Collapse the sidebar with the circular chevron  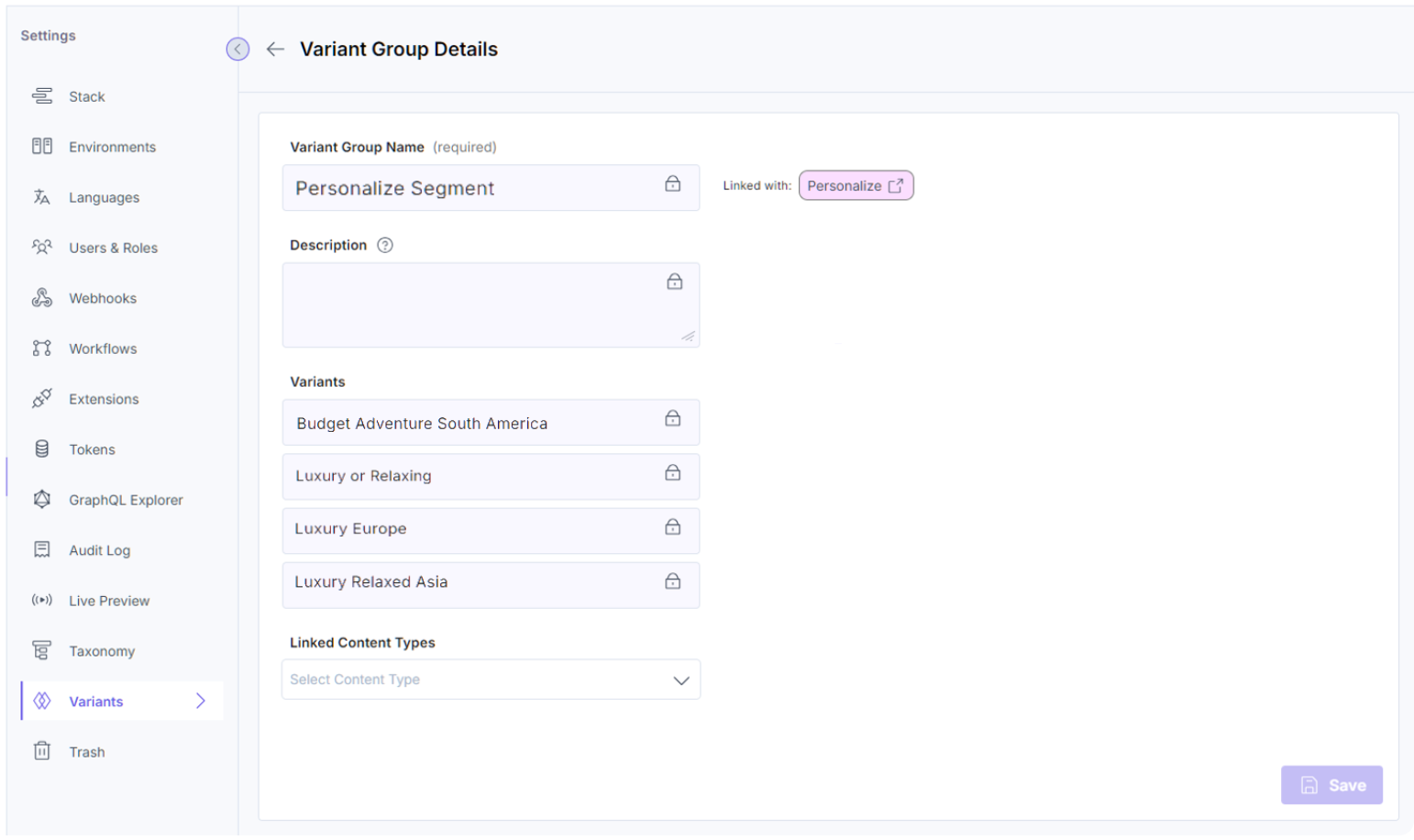pyautogui.click(x=238, y=50)
